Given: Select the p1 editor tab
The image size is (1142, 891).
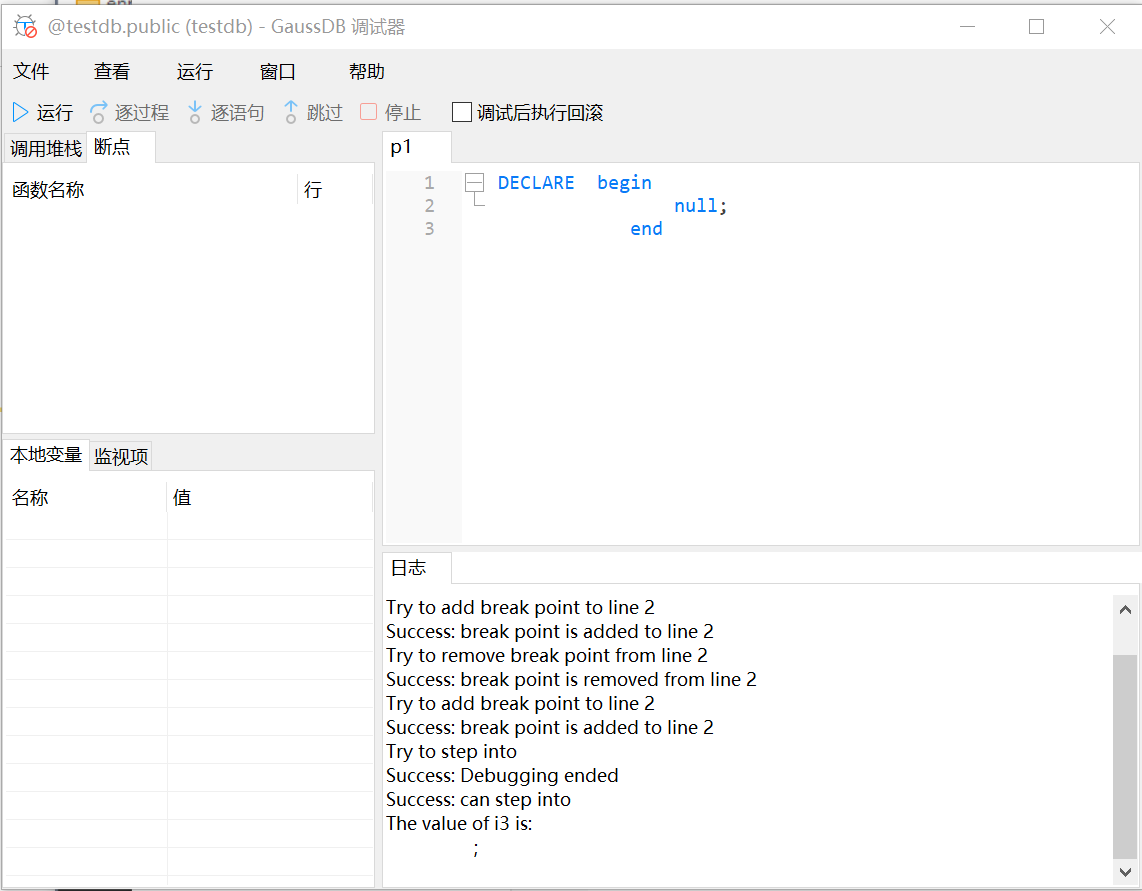Looking at the screenshot, I should pyautogui.click(x=401, y=147).
